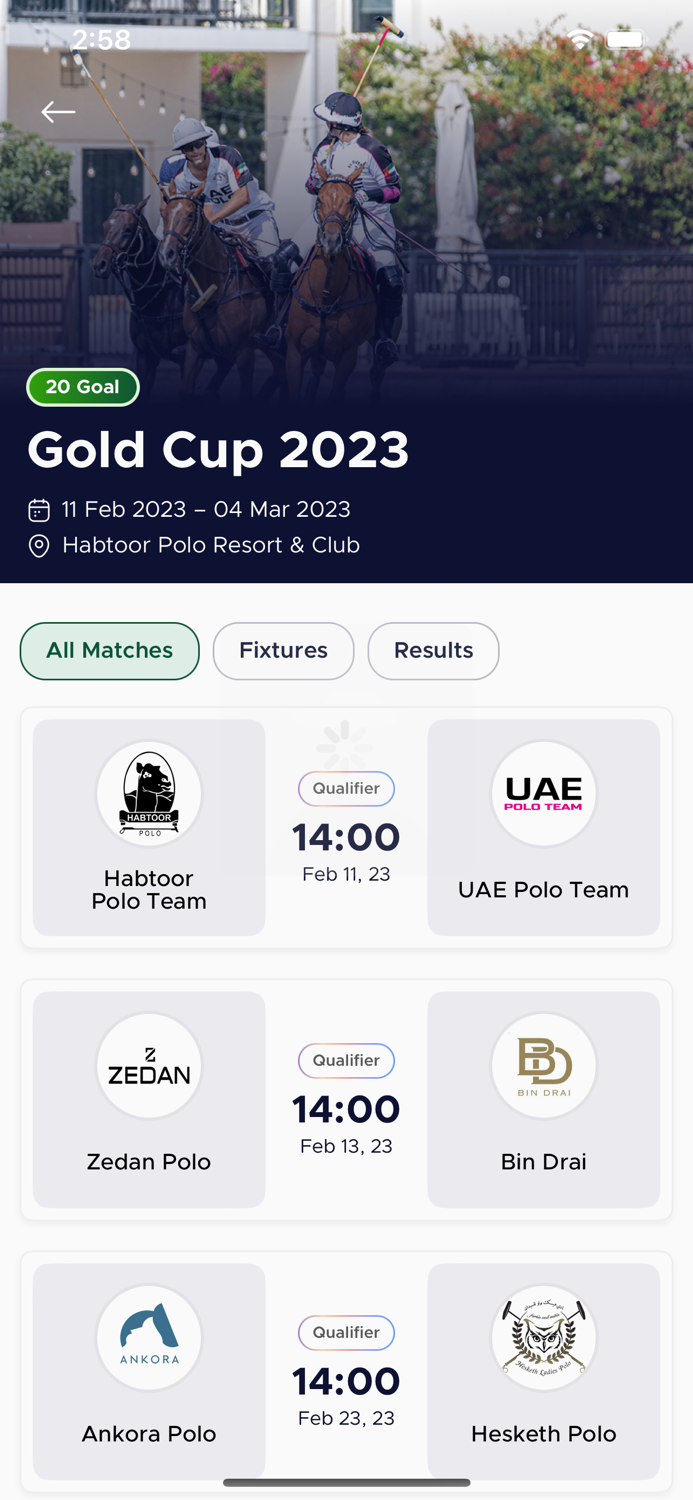This screenshot has height=1500, width=693.
Task: Tap the Wi-Fi indicator in the status bar
Action: (579, 39)
